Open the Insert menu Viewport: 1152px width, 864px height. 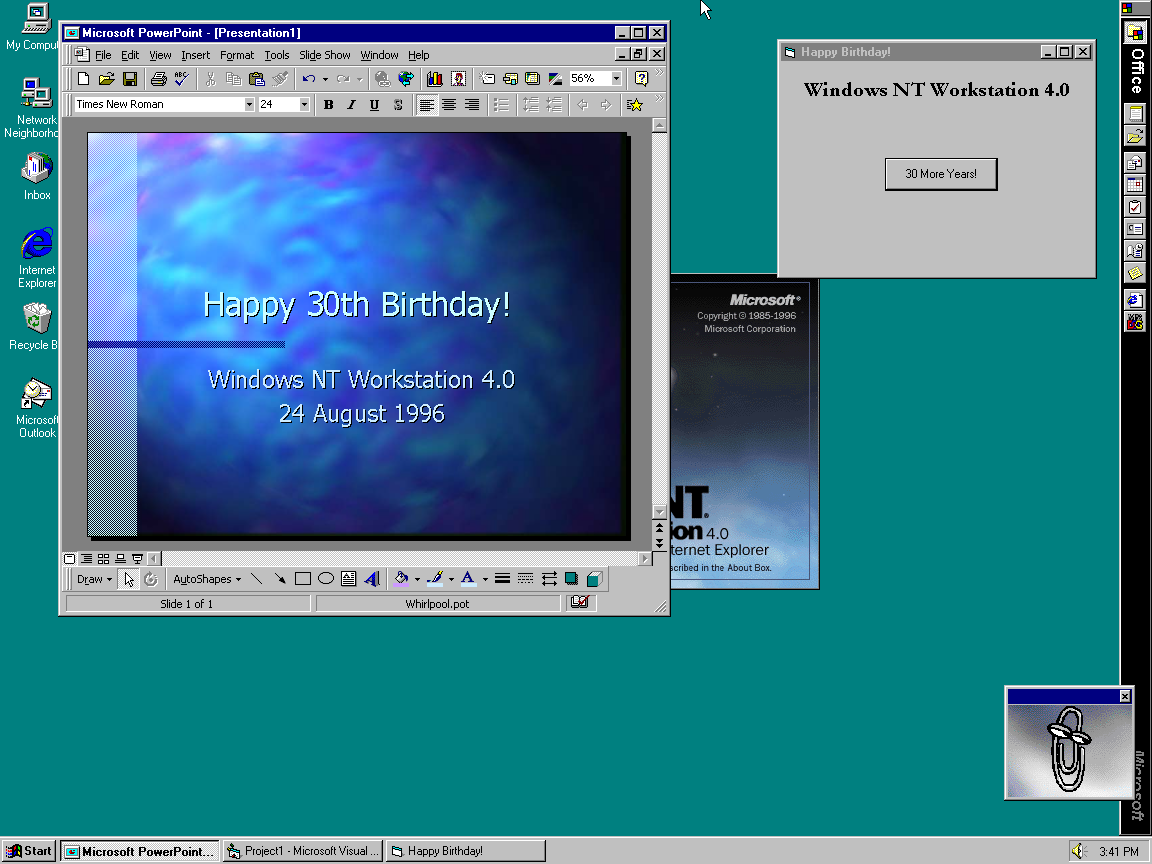click(x=195, y=55)
